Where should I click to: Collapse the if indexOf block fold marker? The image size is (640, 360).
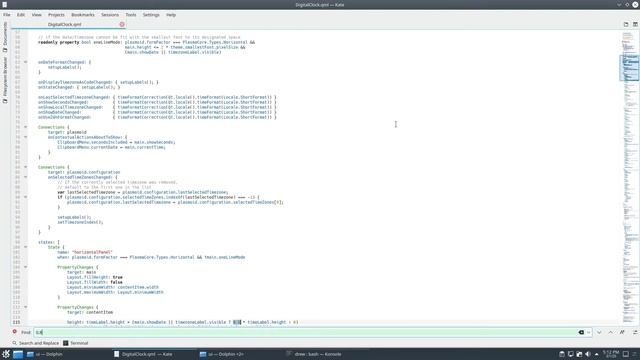tap(25, 197)
